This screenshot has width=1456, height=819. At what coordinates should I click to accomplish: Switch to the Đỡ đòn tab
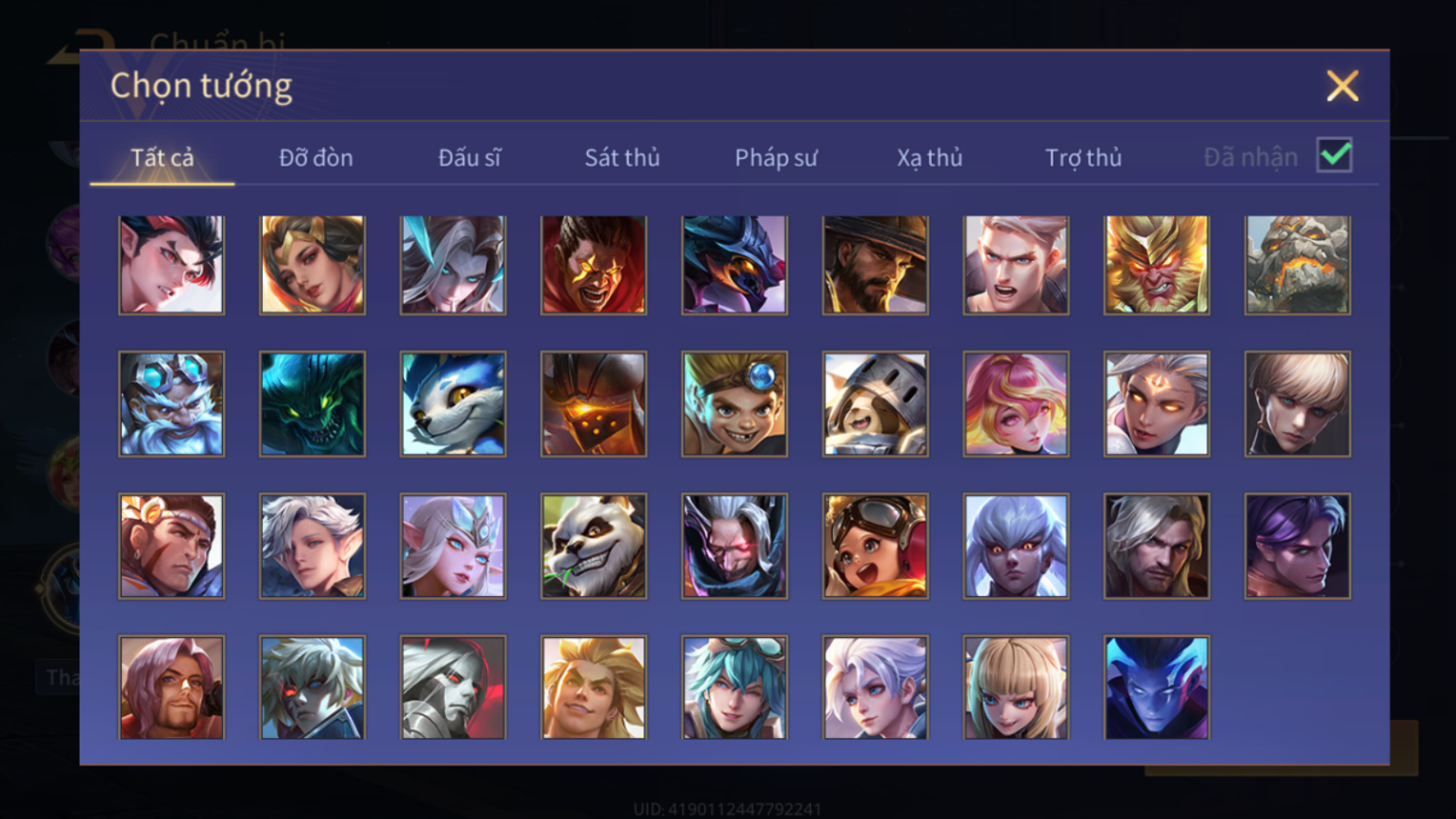tap(315, 157)
